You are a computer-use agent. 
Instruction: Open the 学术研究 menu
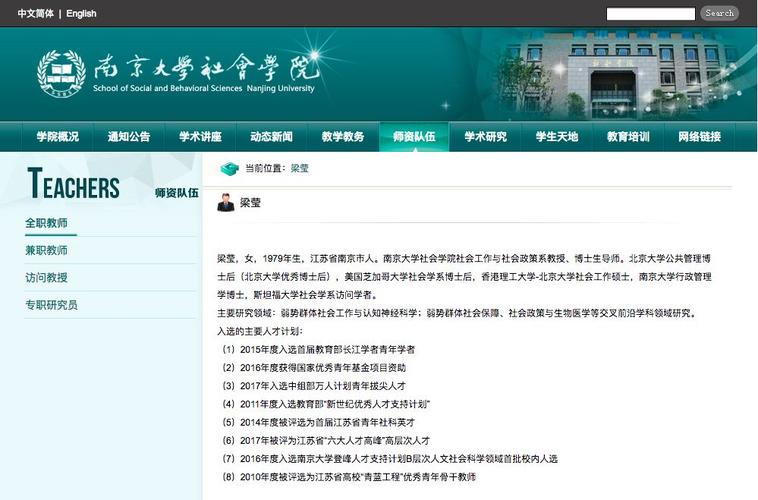tap(485, 137)
